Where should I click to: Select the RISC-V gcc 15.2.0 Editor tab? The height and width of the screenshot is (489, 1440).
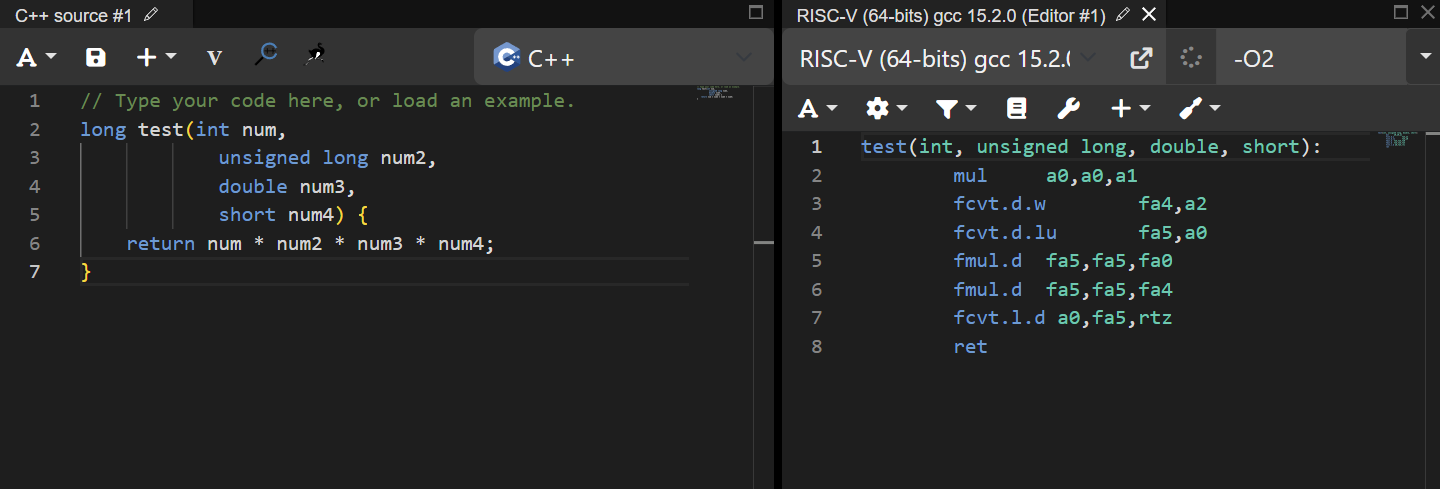[950, 14]
